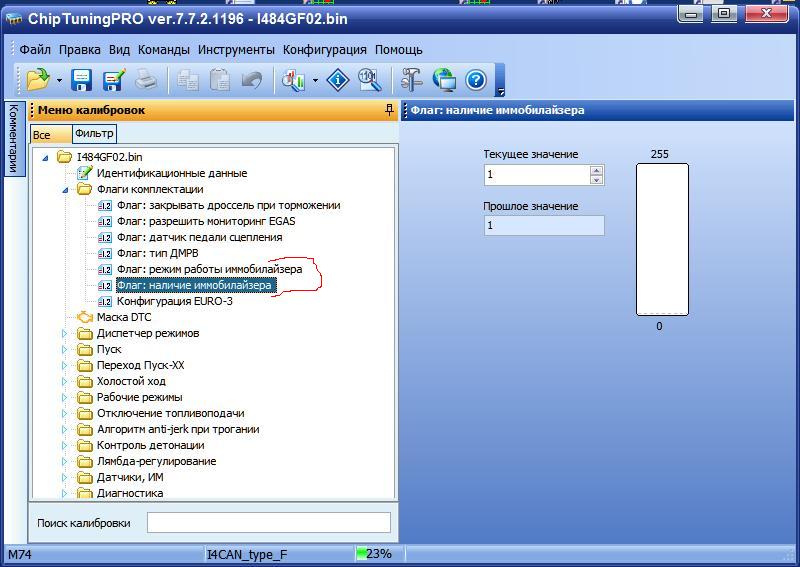Image resolution: width=800 pixels, height=567 pixels.
Task: Click the I4CAN_type_F status bar entry
Action: coord(247,554)
